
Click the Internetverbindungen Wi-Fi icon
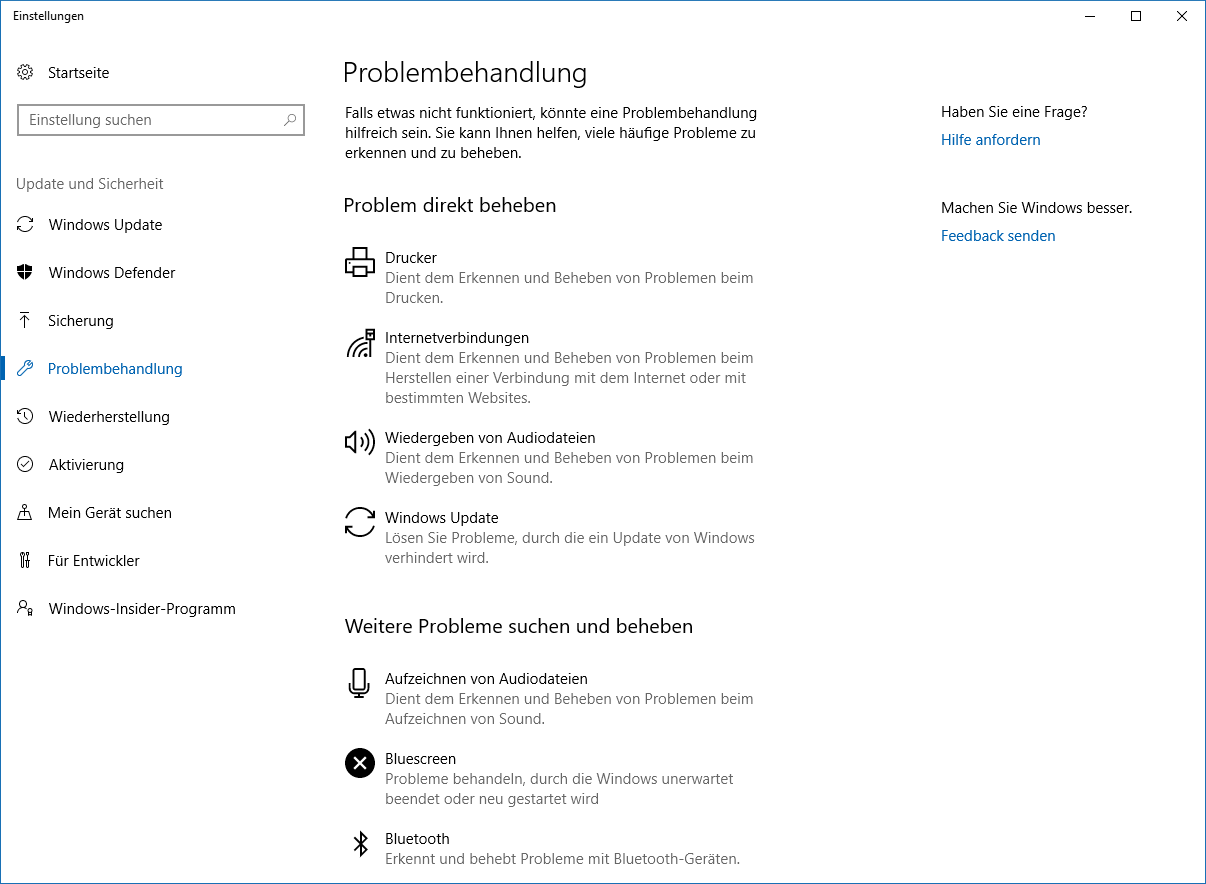360,343
